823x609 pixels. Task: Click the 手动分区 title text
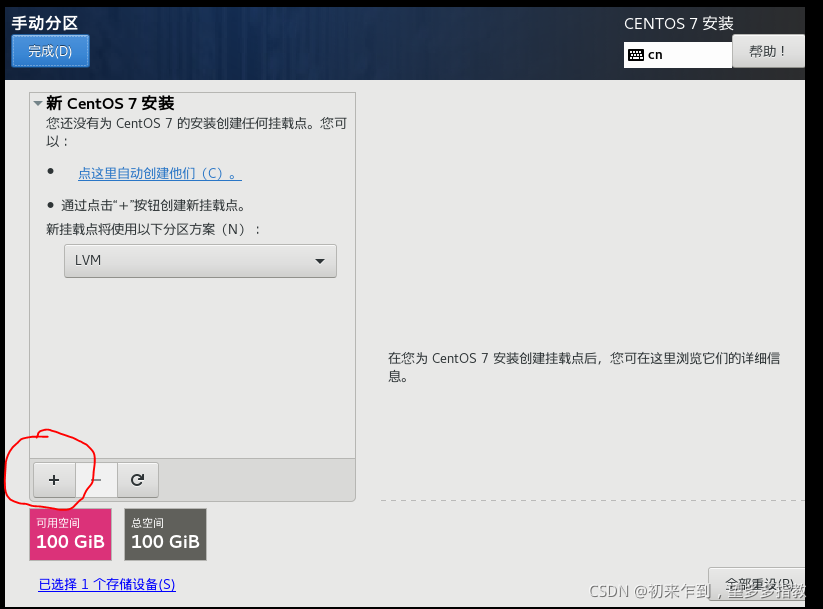pyautogui.click(x=45, y=23)
